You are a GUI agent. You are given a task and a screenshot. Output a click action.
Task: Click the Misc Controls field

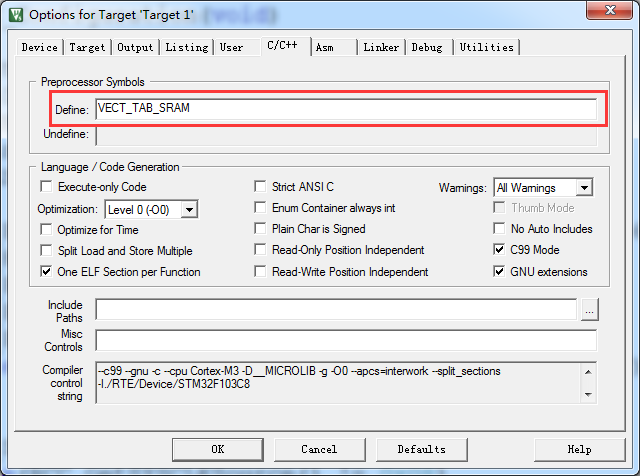click(x=346, y=340)
